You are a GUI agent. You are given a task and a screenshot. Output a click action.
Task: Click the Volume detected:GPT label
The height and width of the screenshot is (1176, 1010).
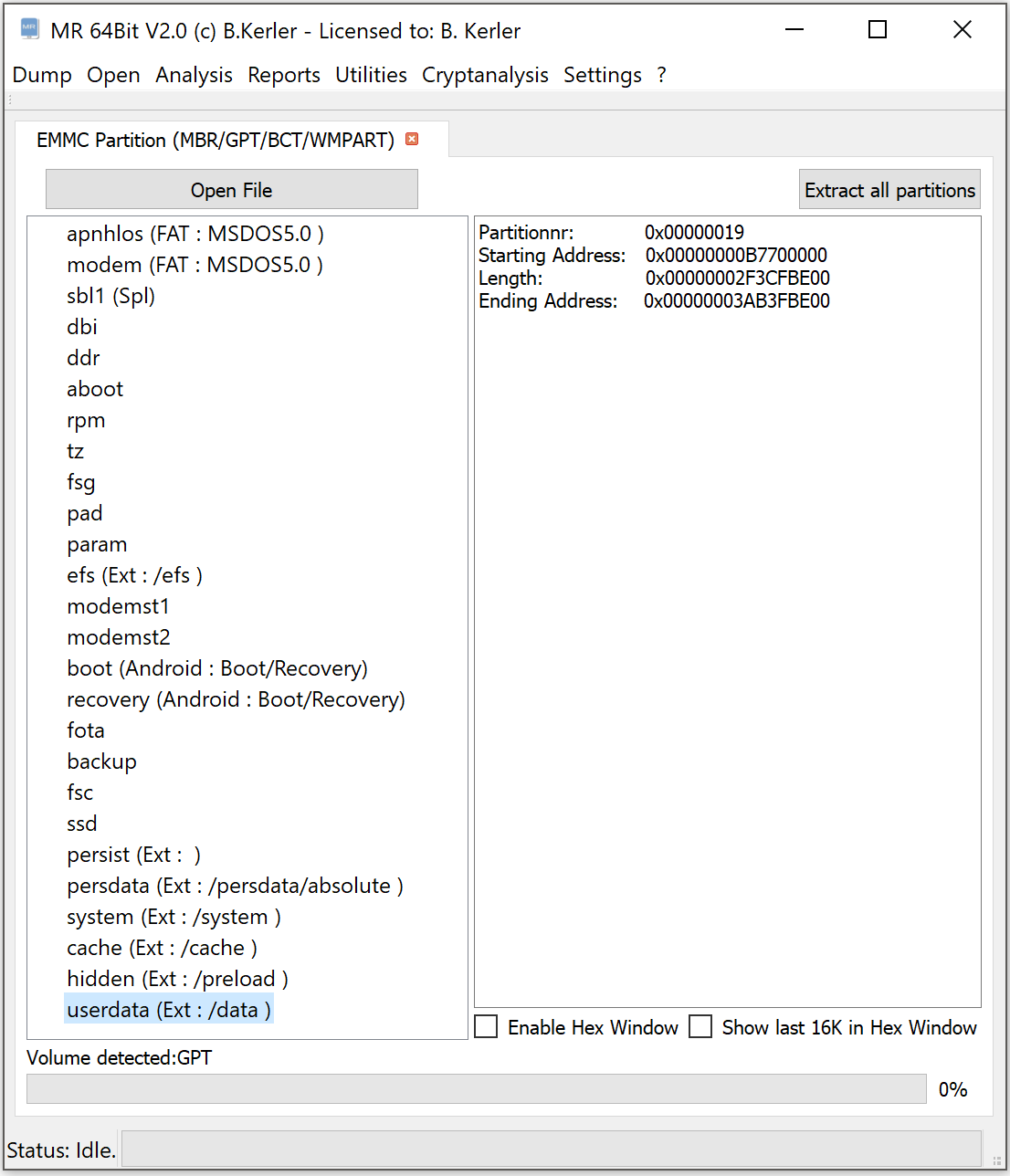click(x=119, y=1057)
